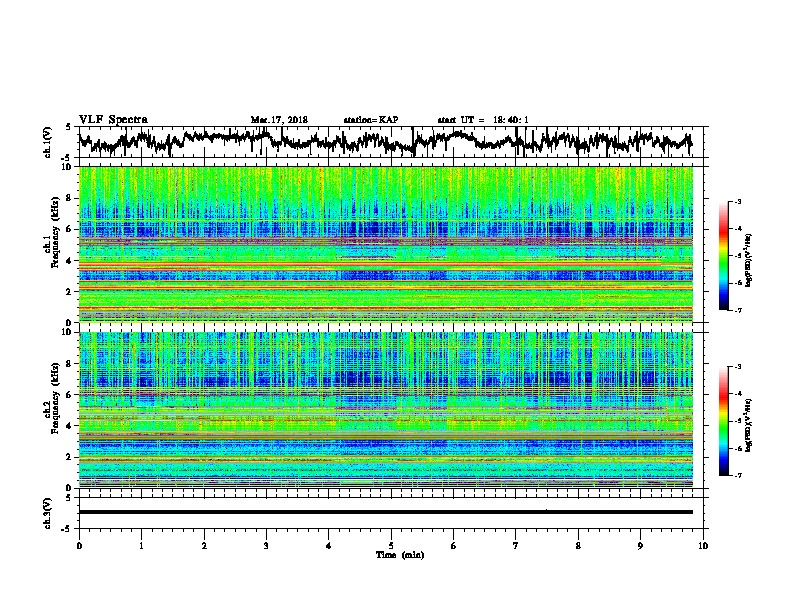The height and width of the screenshot is (612, 792).
Task: Click the flat black ch.3 voltage trace
Action: coord(385,512)
